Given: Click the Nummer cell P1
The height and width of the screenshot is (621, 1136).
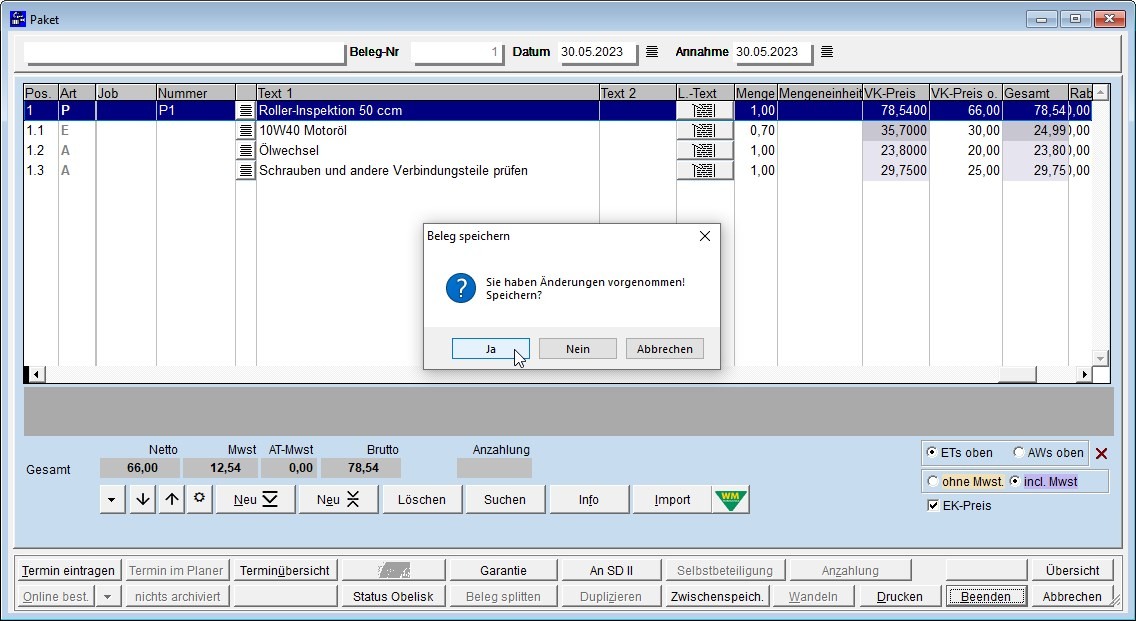Looking at the screenshot, I should 196,111.
